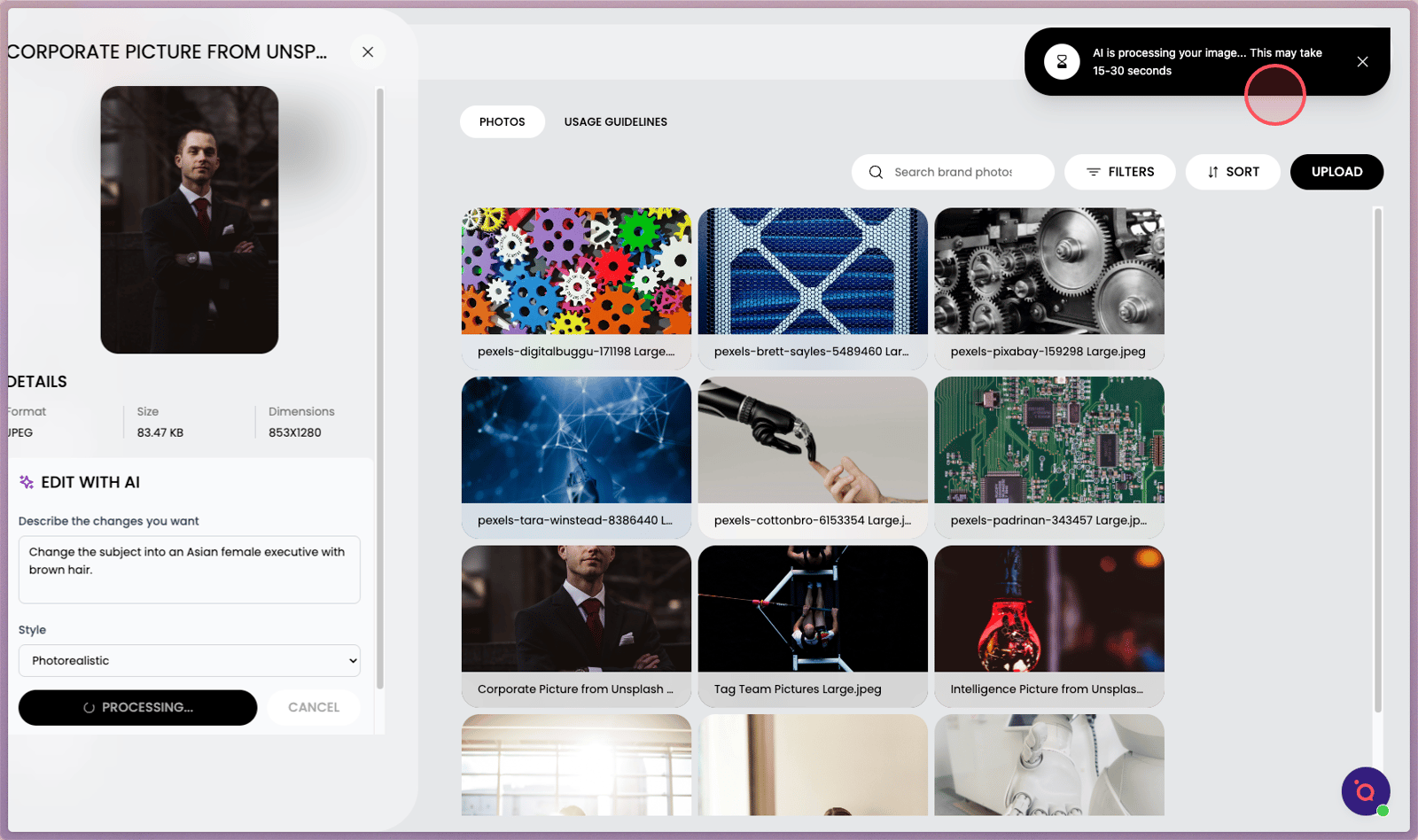
Task: Open the red light bulb Intelligence picture
Action: tap(1048, 609)
